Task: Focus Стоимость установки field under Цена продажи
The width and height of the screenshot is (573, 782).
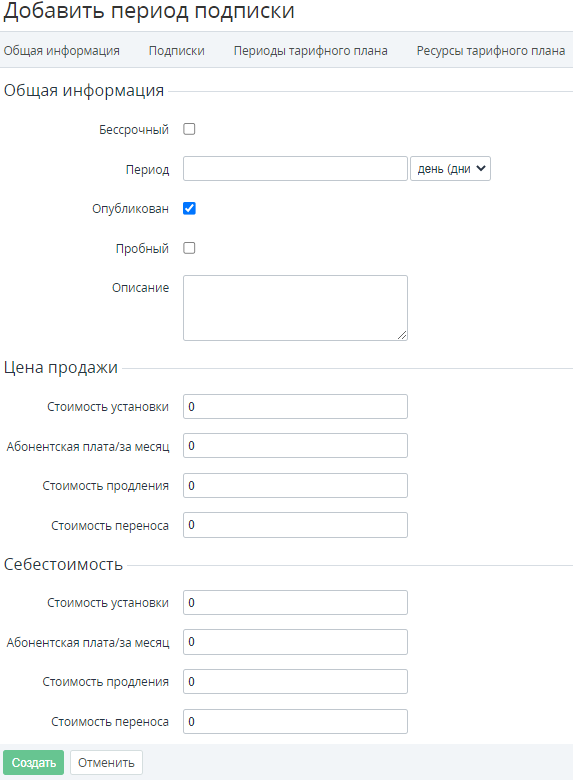Action: (x=295, y=406)
